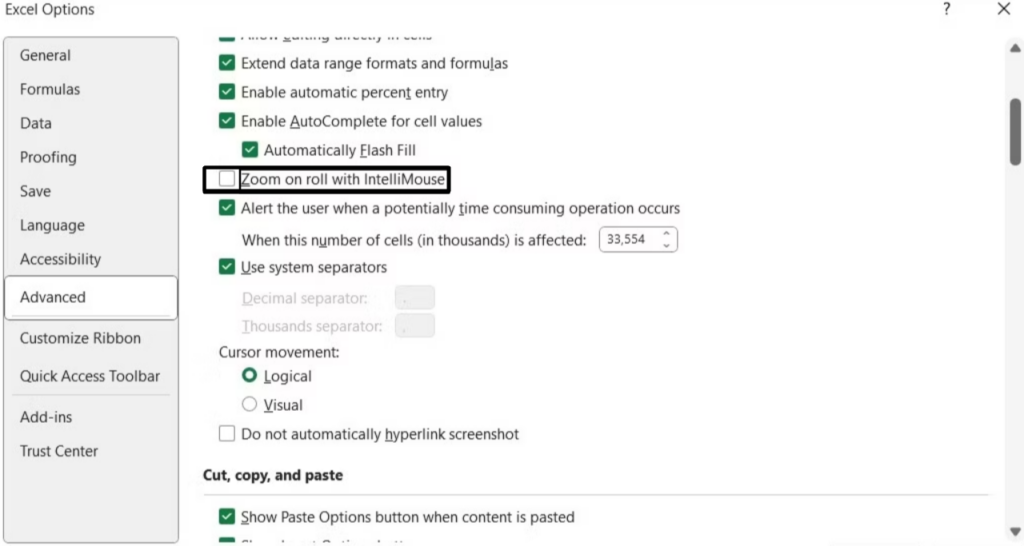
Task: Go to Trust Center settings
Action: pyautogui.click(x=59, y=451)
